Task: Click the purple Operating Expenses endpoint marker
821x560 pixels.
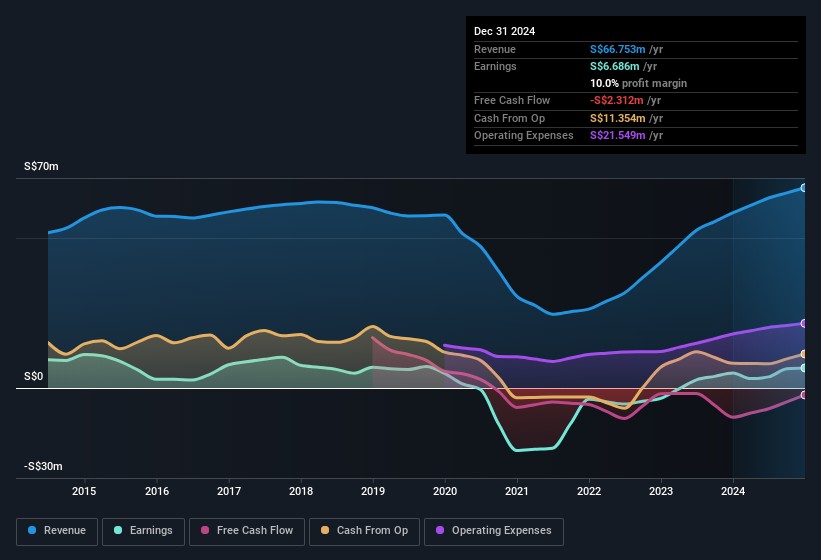Action: pos(803,323)
